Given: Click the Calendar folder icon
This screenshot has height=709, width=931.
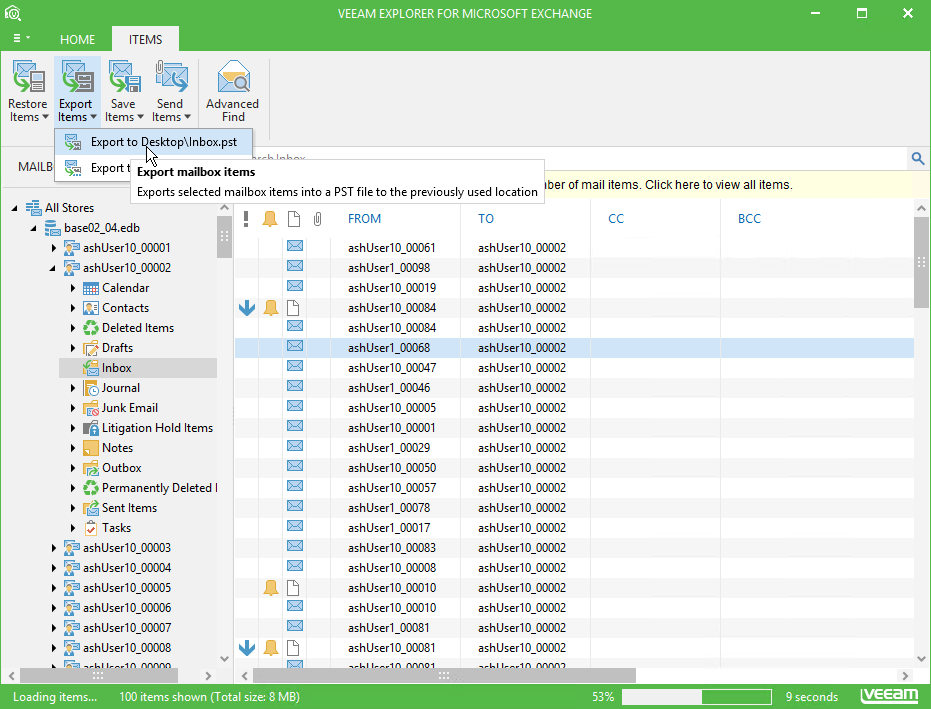Looking at the screenshot, I should tap(91, 288).
